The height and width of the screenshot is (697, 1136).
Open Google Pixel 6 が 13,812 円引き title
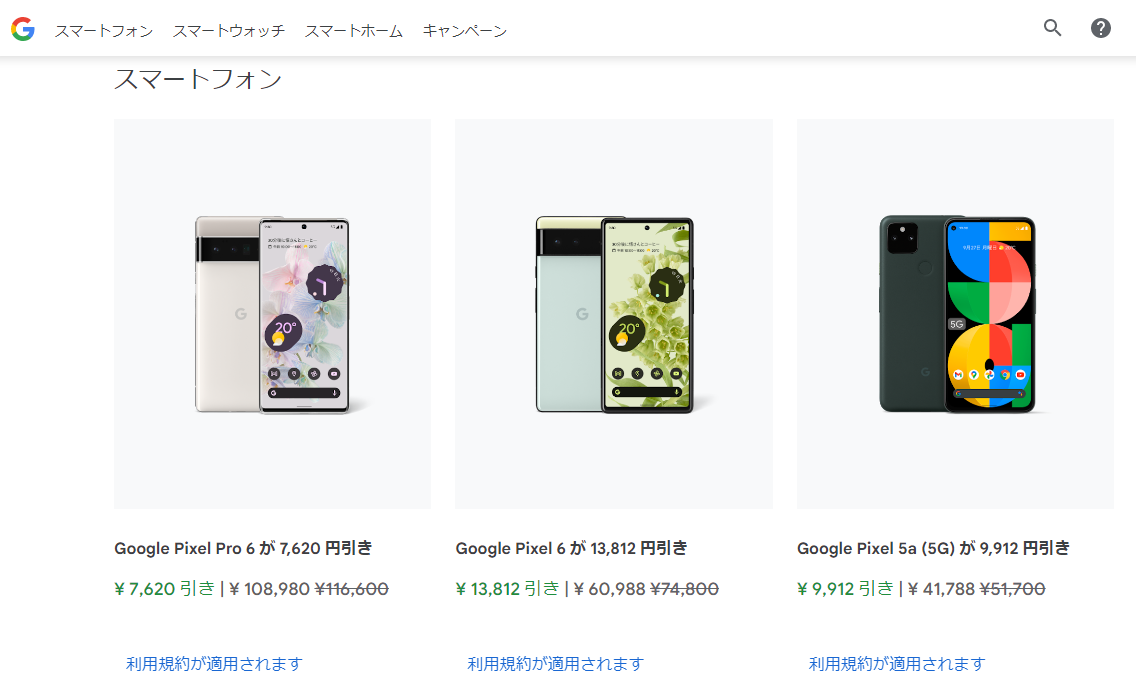571,548
